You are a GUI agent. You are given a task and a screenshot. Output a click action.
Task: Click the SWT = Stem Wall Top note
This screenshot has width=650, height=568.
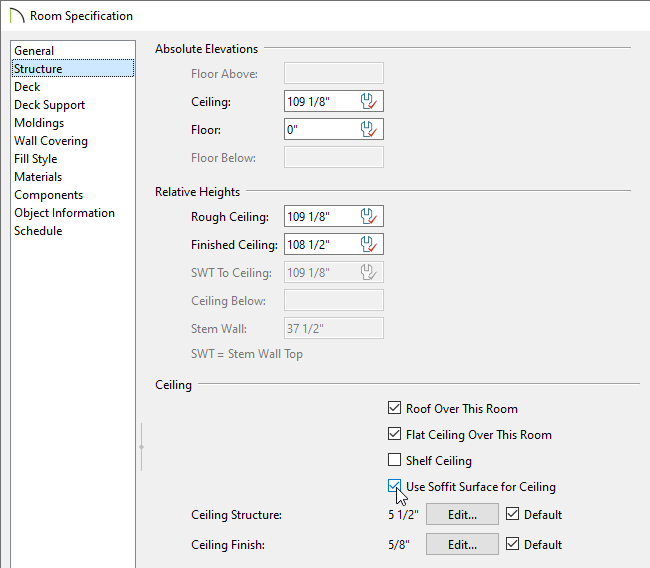(247, 354)
